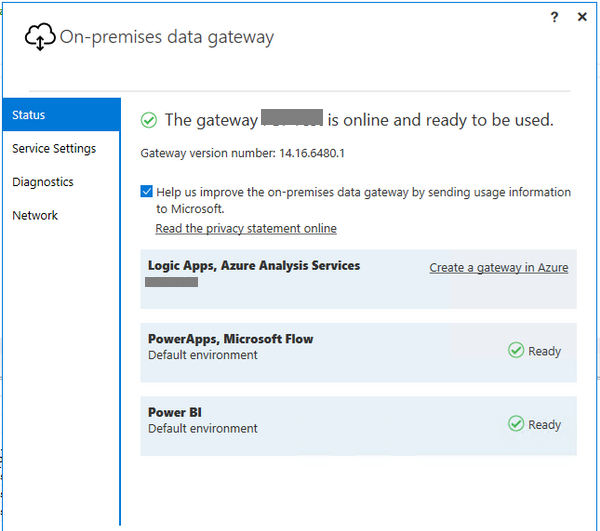Click Ready label in PowerApps row
This screenshot has width=600, height=531.
click(x=545, y=351)
